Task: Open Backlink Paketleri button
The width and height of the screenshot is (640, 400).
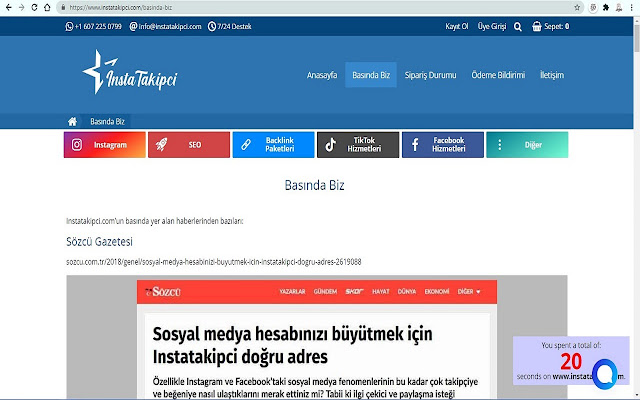Action: point(273,145)
